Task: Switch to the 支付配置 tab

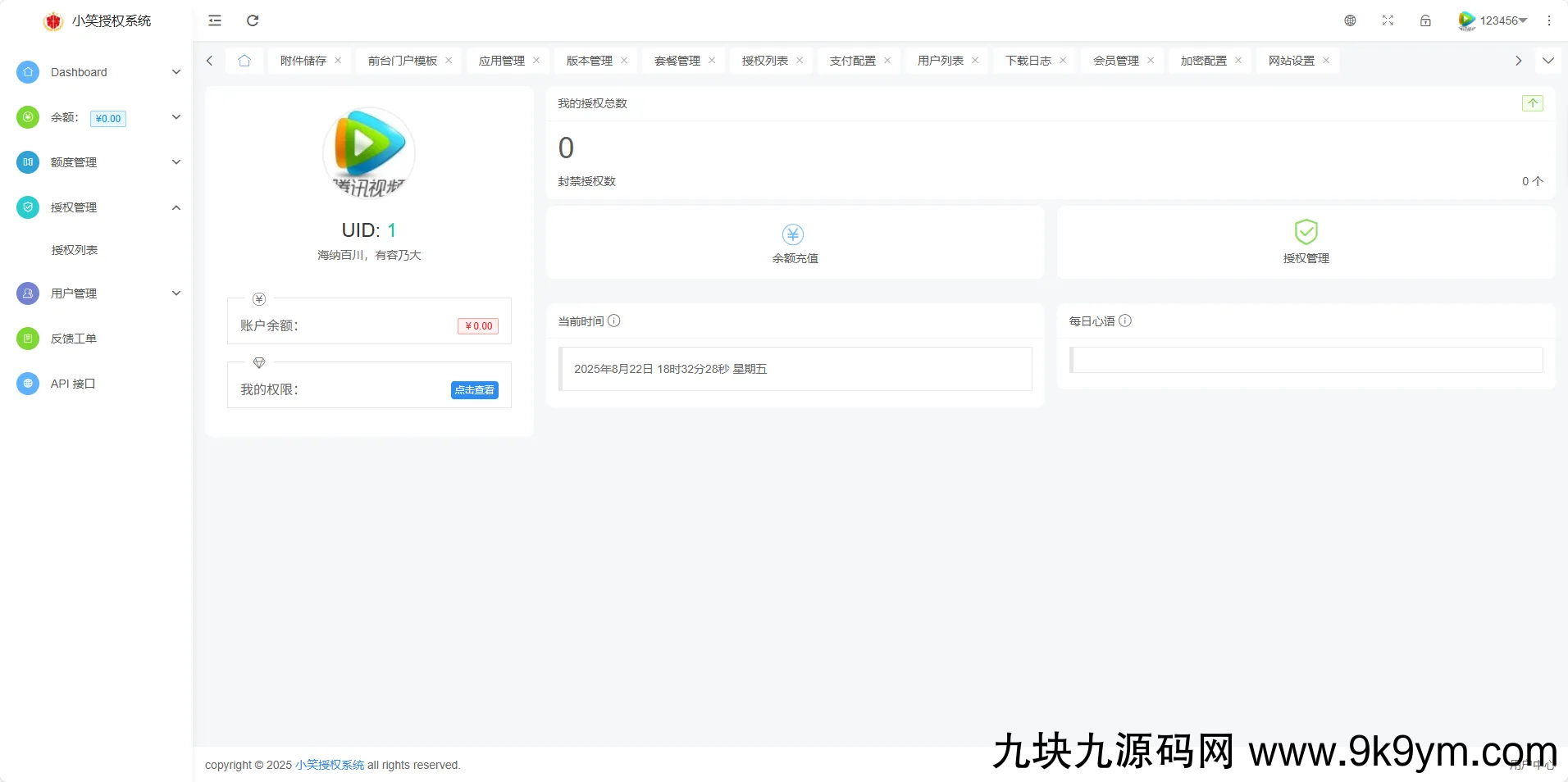Action: [x=852, y=61]
